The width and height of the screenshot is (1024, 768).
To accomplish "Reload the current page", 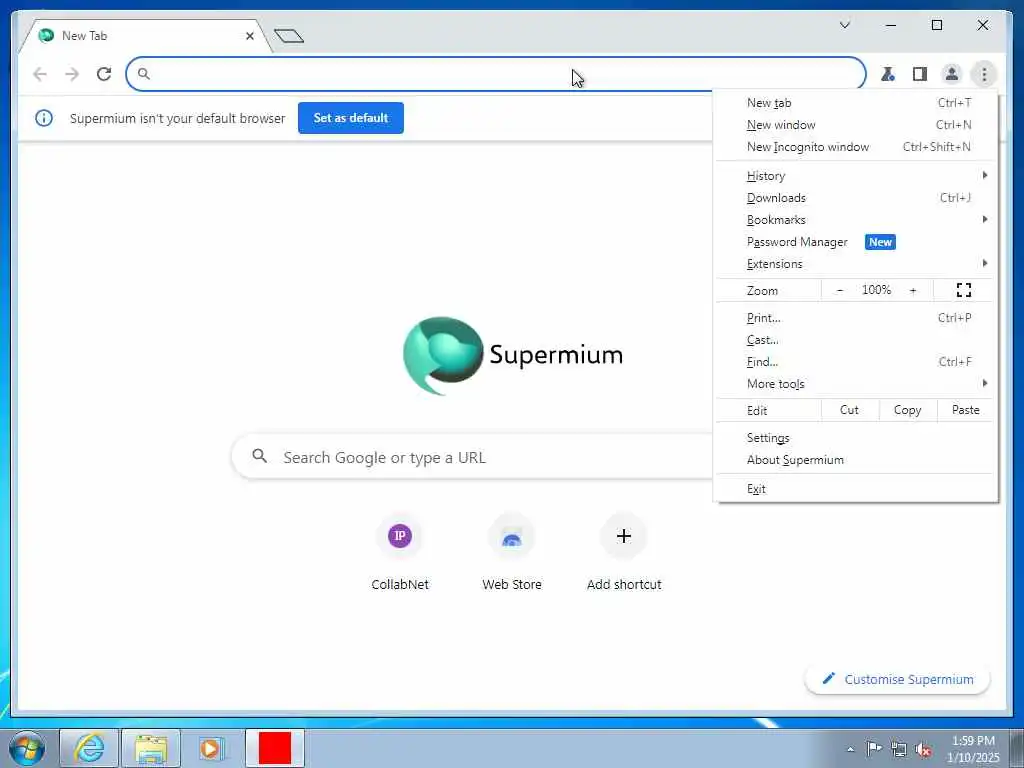I will pyautogui.click(x=104, y=74).
